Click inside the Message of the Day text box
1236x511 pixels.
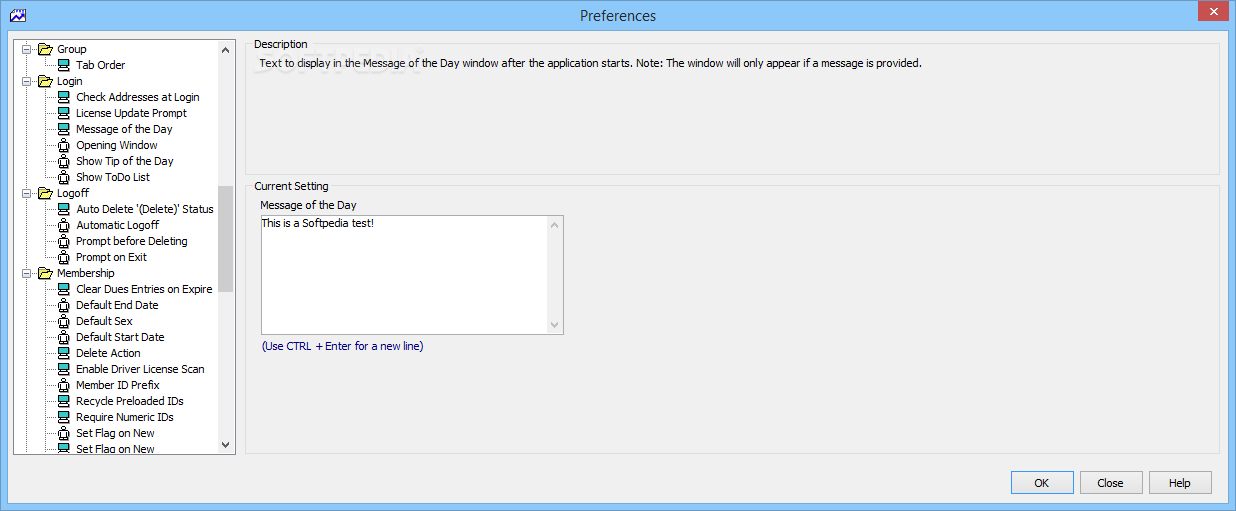click(404, 274)
